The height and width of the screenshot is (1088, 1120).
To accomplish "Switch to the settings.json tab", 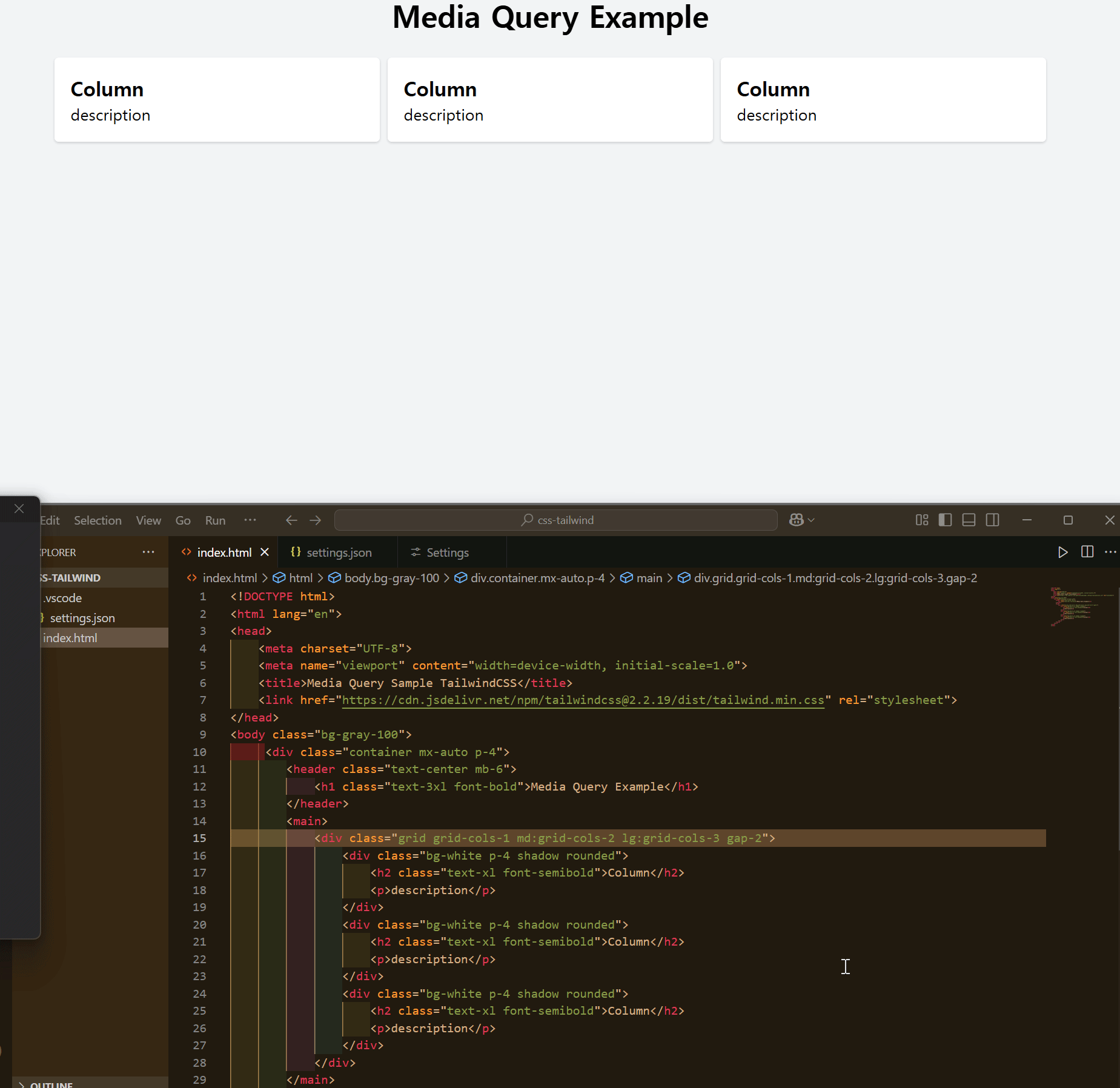I will coord(337,552).
